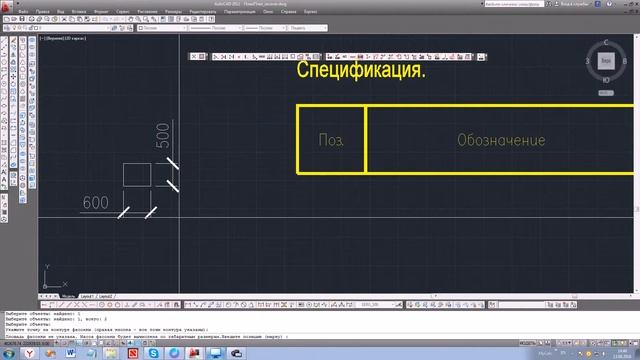Switch to the Layout2 tab
This screenshot has width=640, height=360.
click(106, 296)
